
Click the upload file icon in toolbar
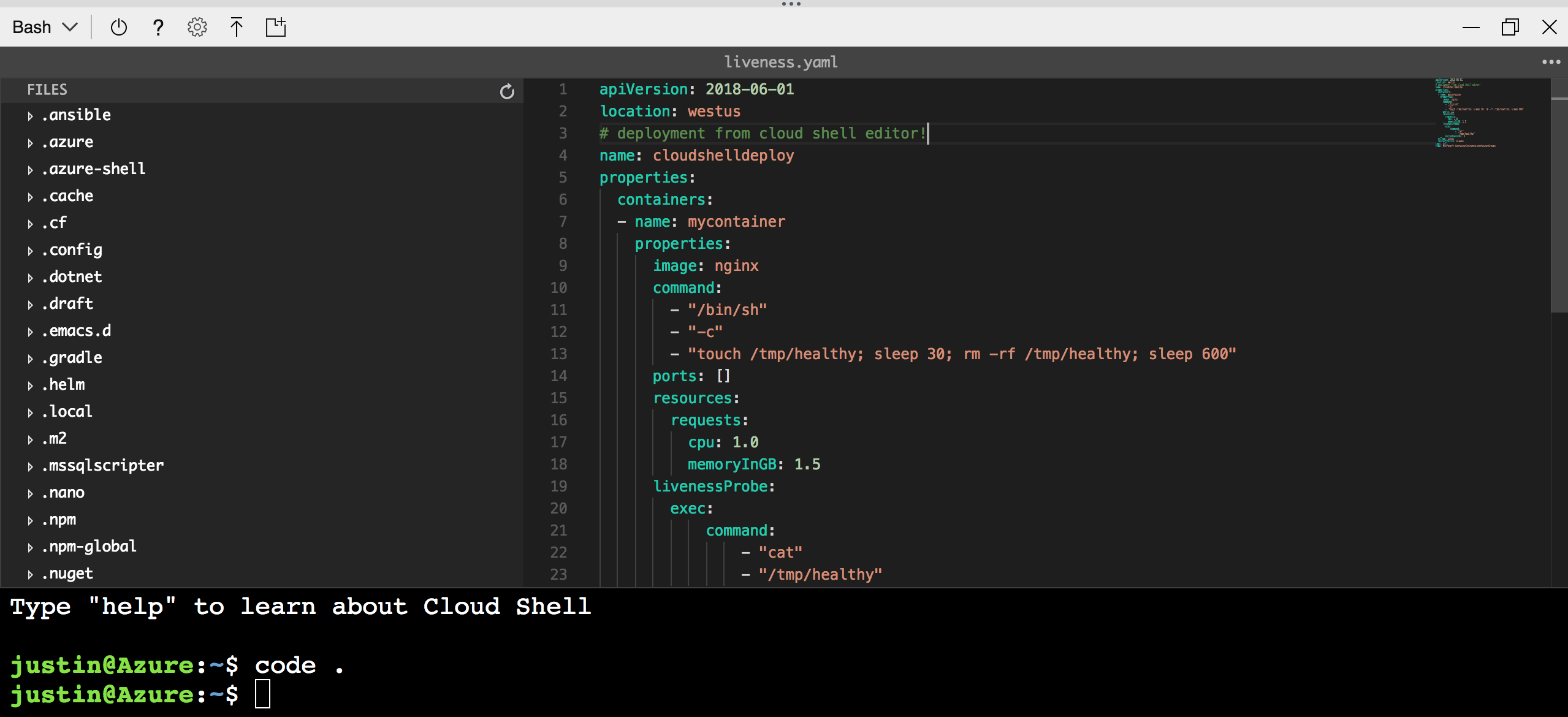[237, 27]
